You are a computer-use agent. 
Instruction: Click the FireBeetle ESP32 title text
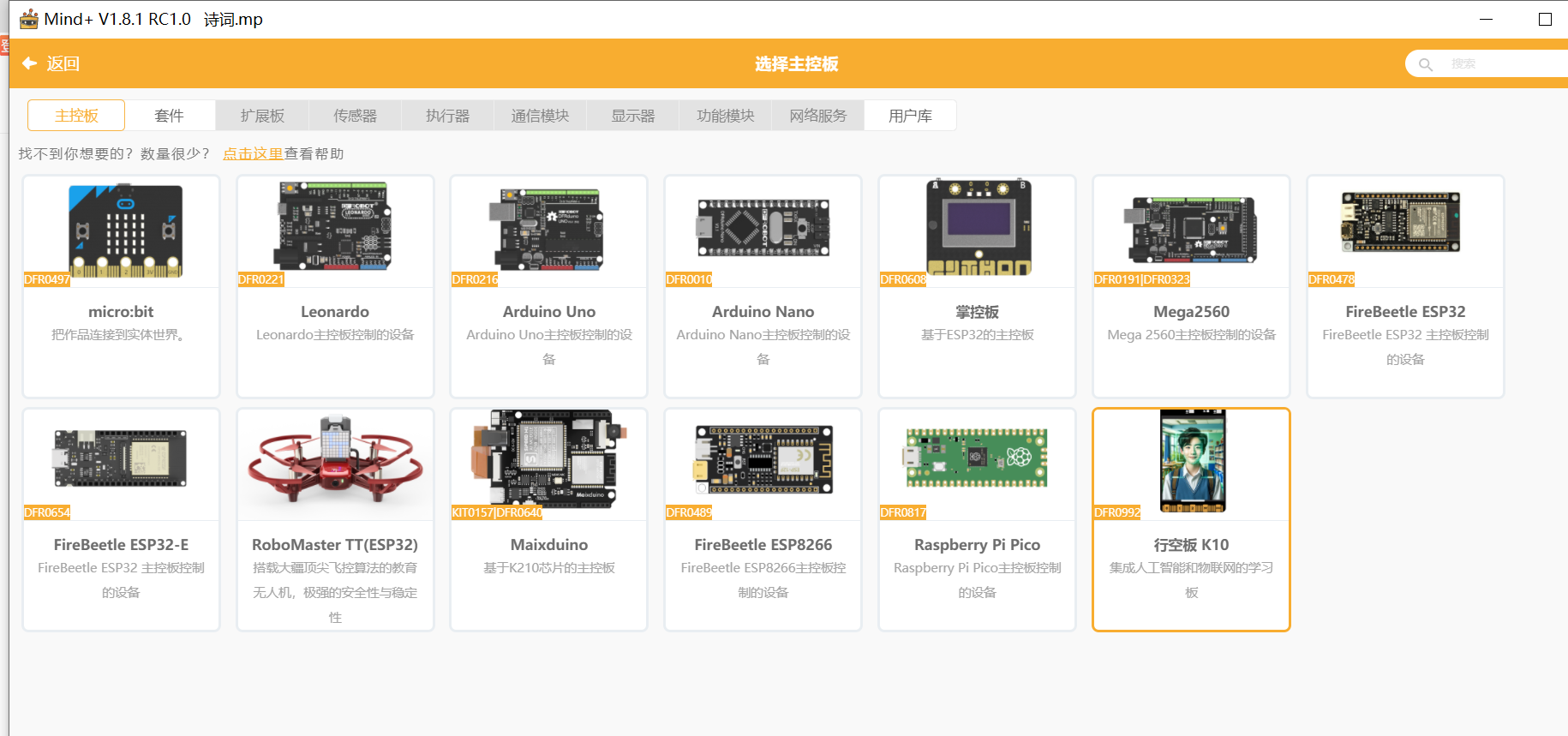pos(1406,312)
